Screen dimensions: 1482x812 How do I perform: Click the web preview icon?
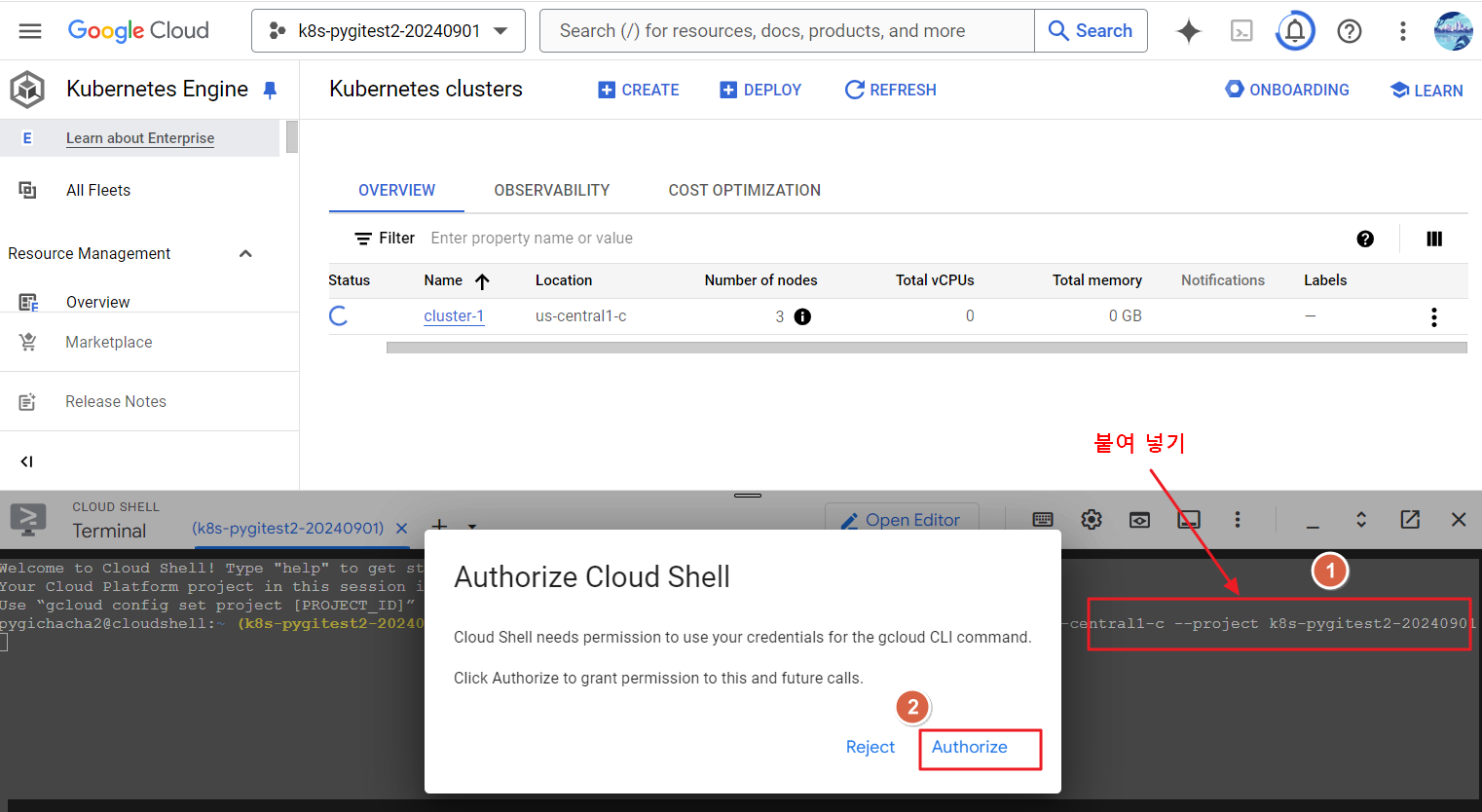pyautogui.click(x=1139, y=520)
